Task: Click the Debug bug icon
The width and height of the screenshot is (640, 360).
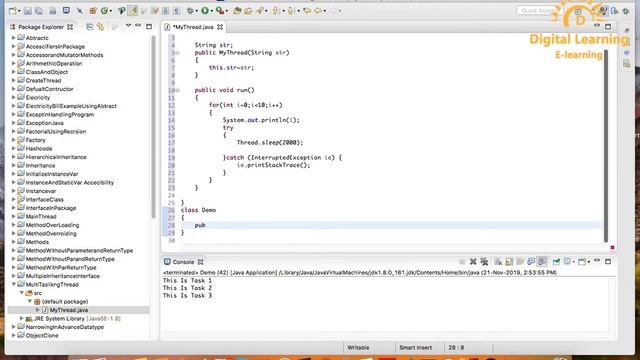Action: [x=191, y=11]
